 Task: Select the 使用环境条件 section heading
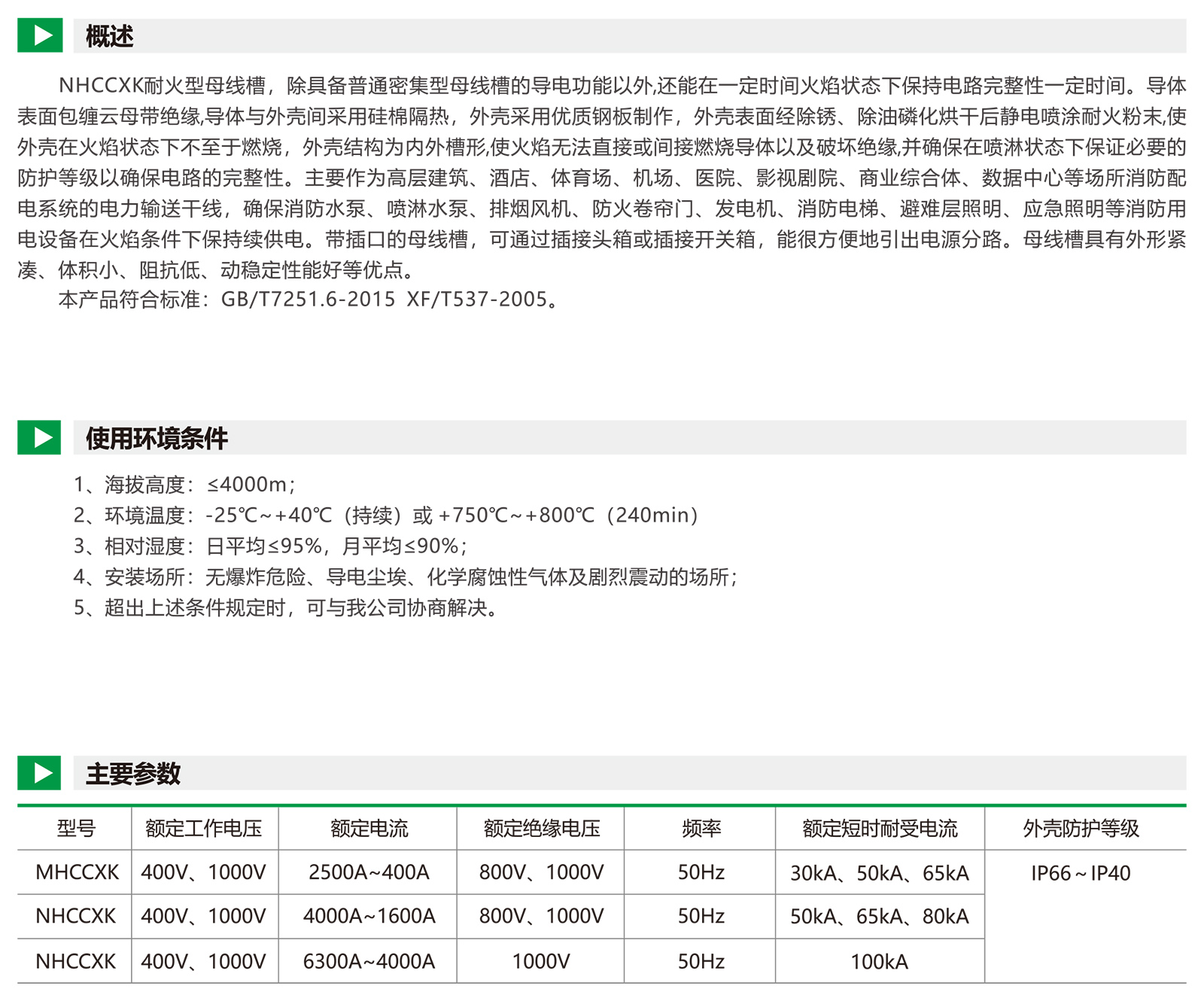[x=157, y=438]
